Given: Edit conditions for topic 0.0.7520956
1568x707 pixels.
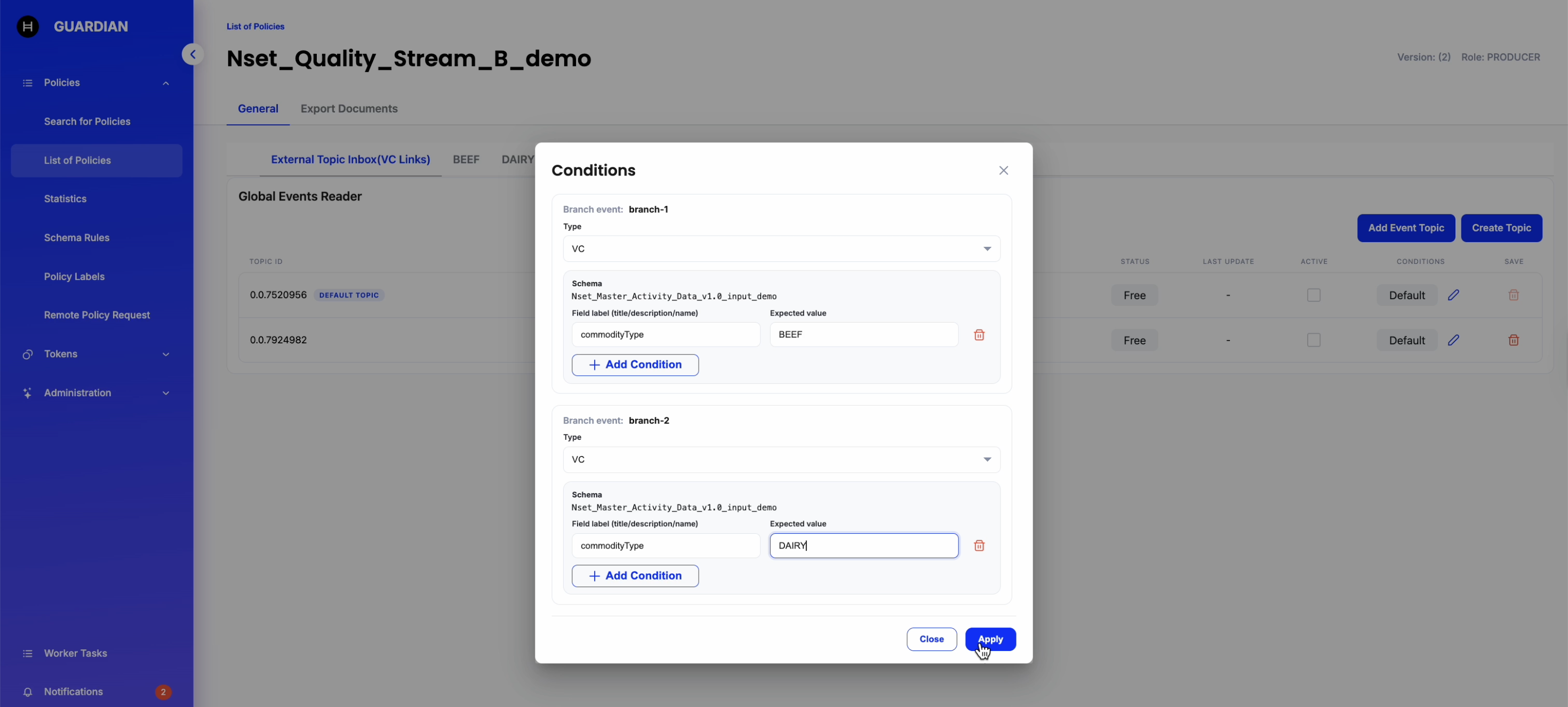Looking at the screenshot, I should [1453, 295].
